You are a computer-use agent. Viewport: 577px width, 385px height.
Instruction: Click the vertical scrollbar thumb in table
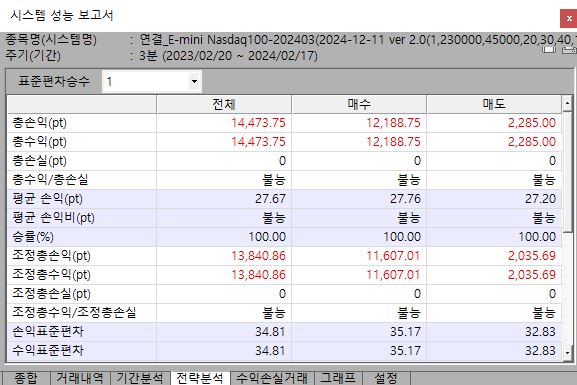click(567, 172)
